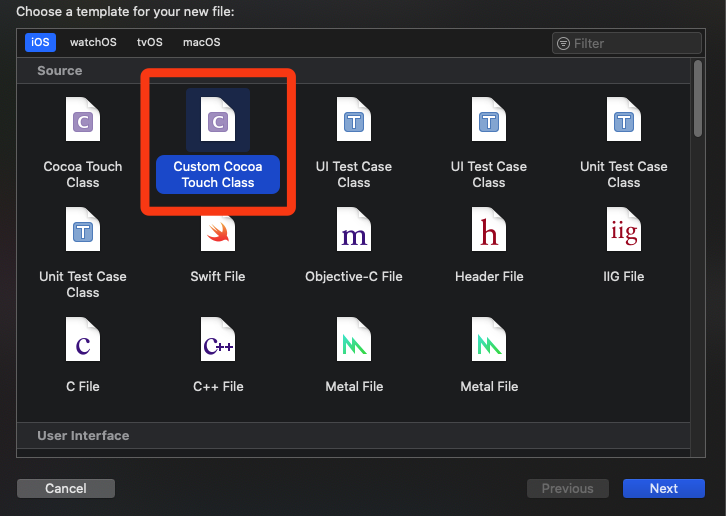
Task: Choose the IIG File template icon
Action: [x=624, y=229]
